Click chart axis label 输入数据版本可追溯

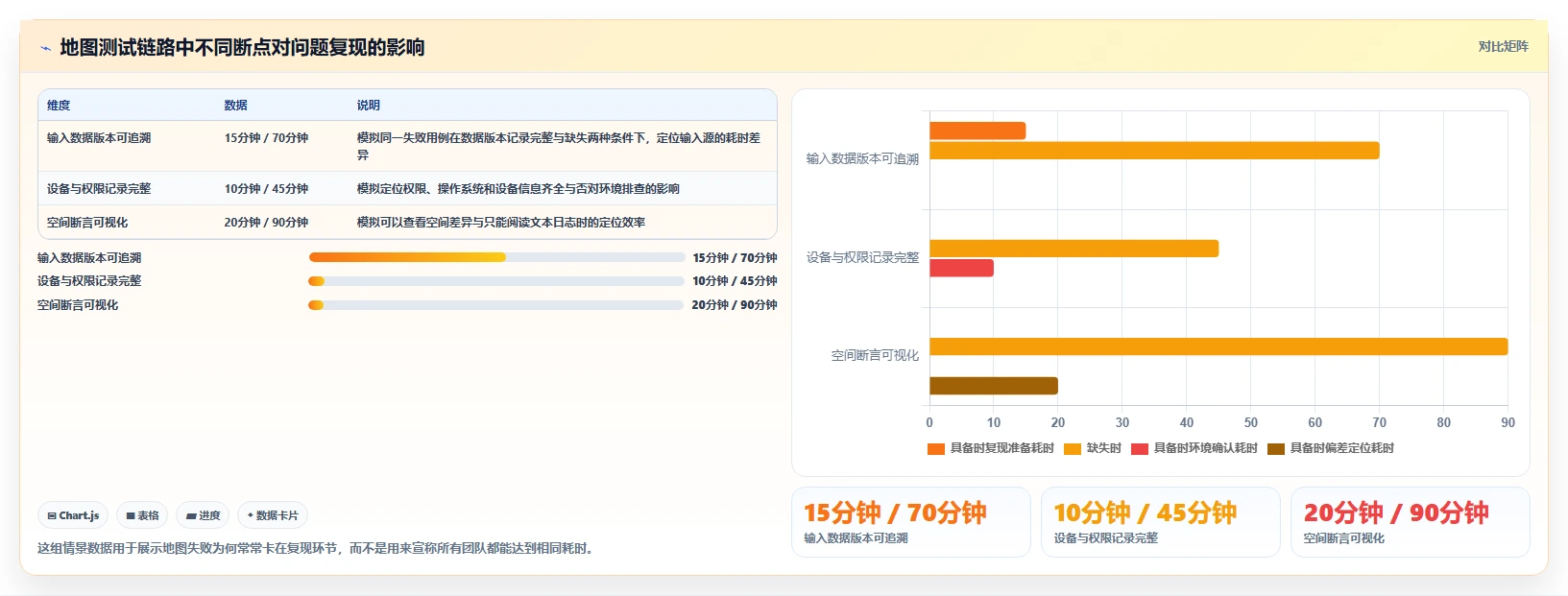[862, 158]
